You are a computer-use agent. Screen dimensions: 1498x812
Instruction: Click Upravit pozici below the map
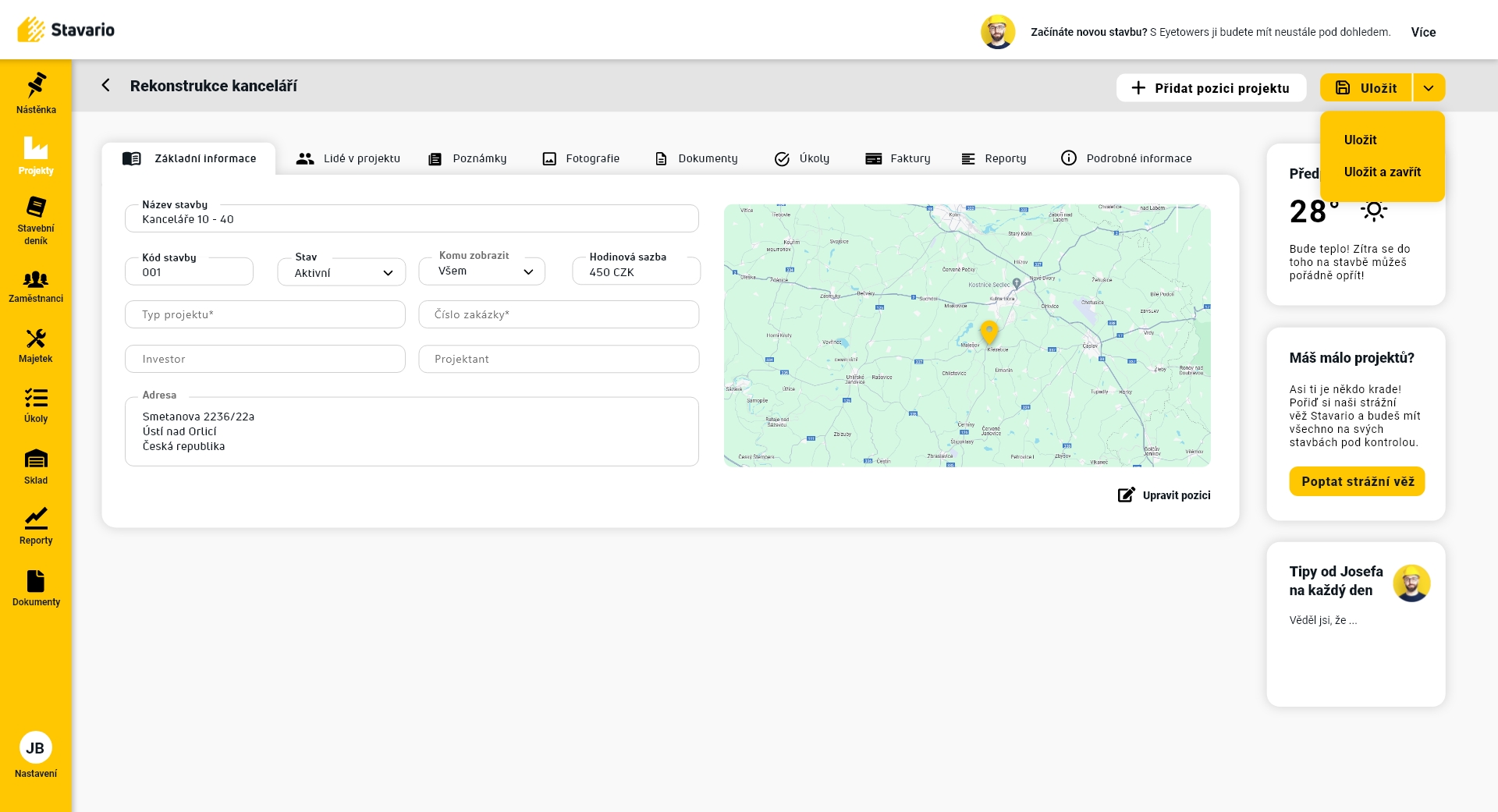pyautogui.click(x=1164, y=495)
